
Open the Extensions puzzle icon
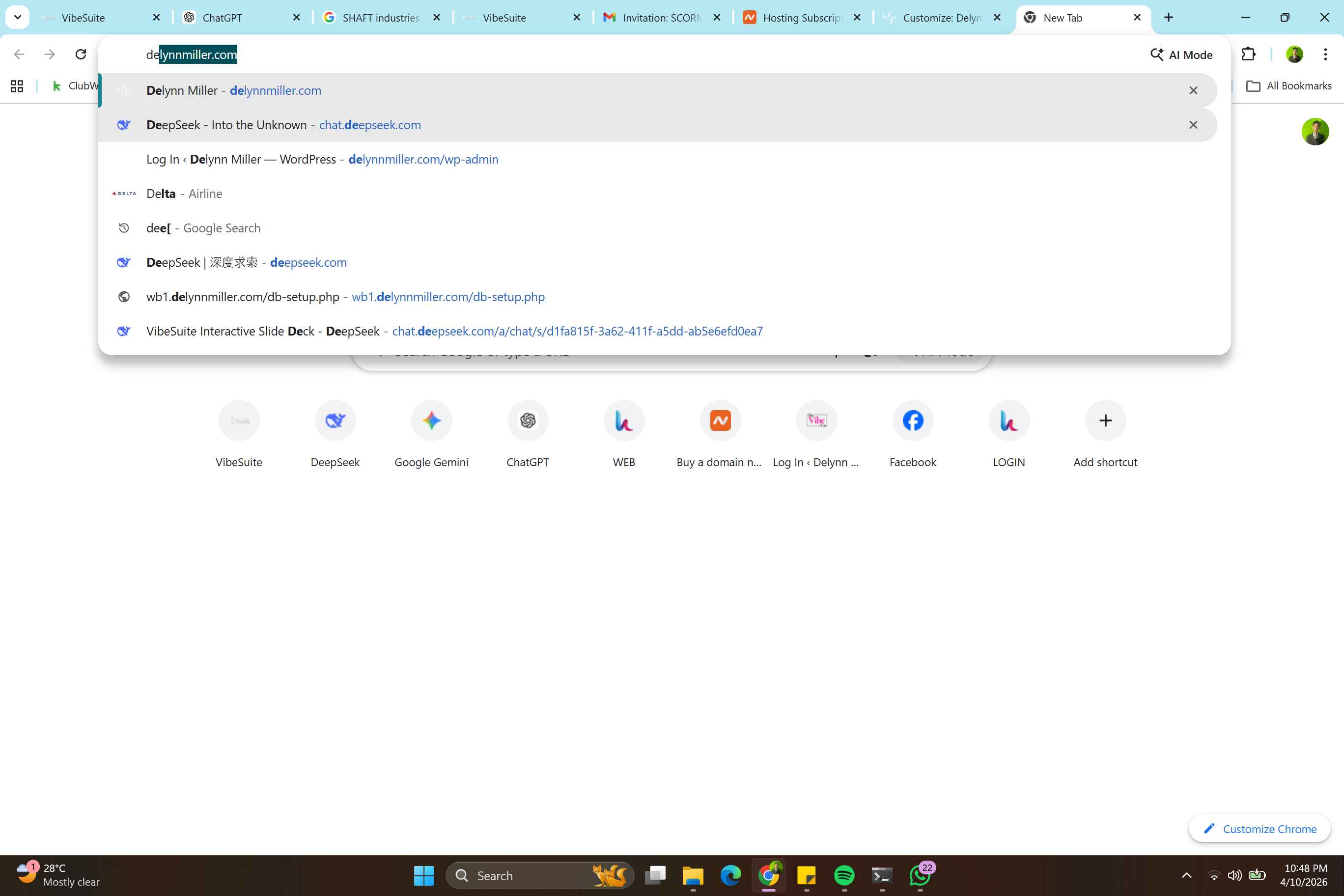click(x=1249, y=55)
